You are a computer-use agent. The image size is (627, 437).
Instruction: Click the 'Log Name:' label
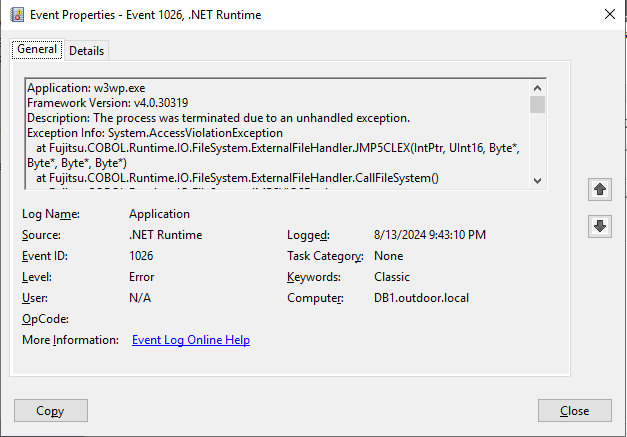(x=51, y=214)
